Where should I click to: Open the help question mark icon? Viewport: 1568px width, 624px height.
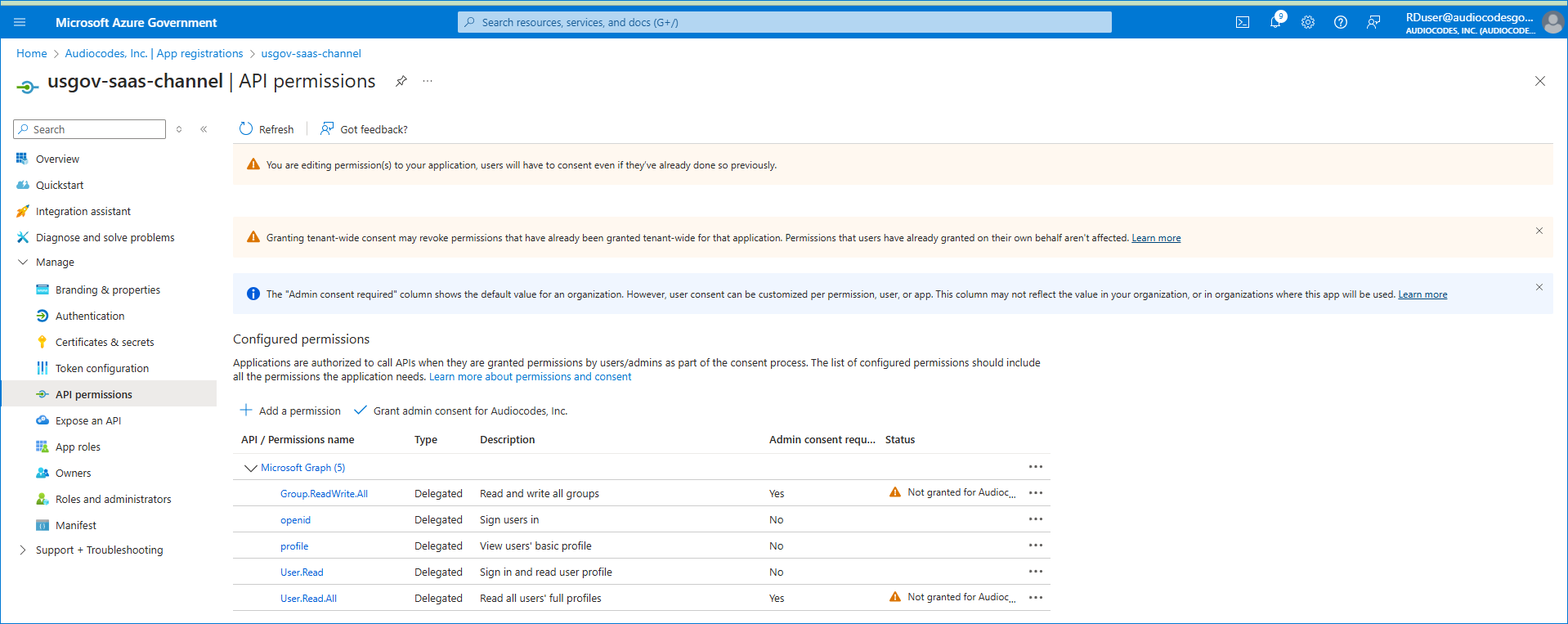click(x=1341, y=22)
